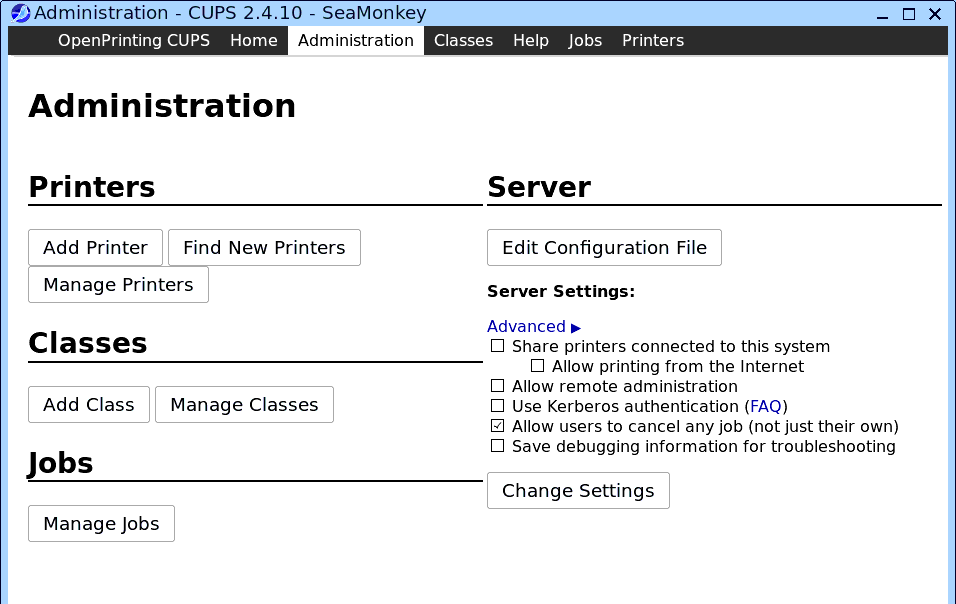The height and width of the screenshot is (604, 956).
Task: Uncheck Allow users to cancel any job
Action: [x=498, y=425]
